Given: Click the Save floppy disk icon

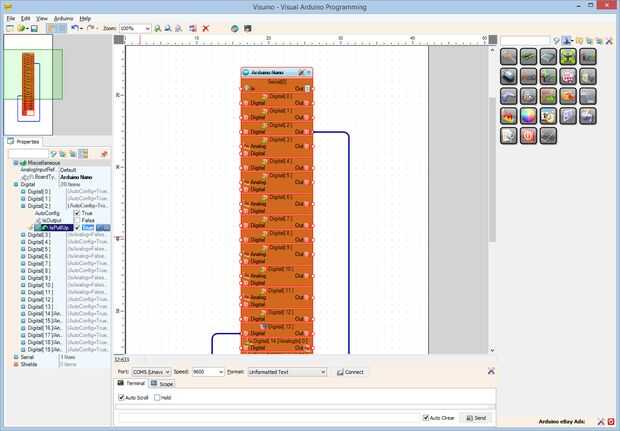Looking at the screenshot, I should pos(34,28).
